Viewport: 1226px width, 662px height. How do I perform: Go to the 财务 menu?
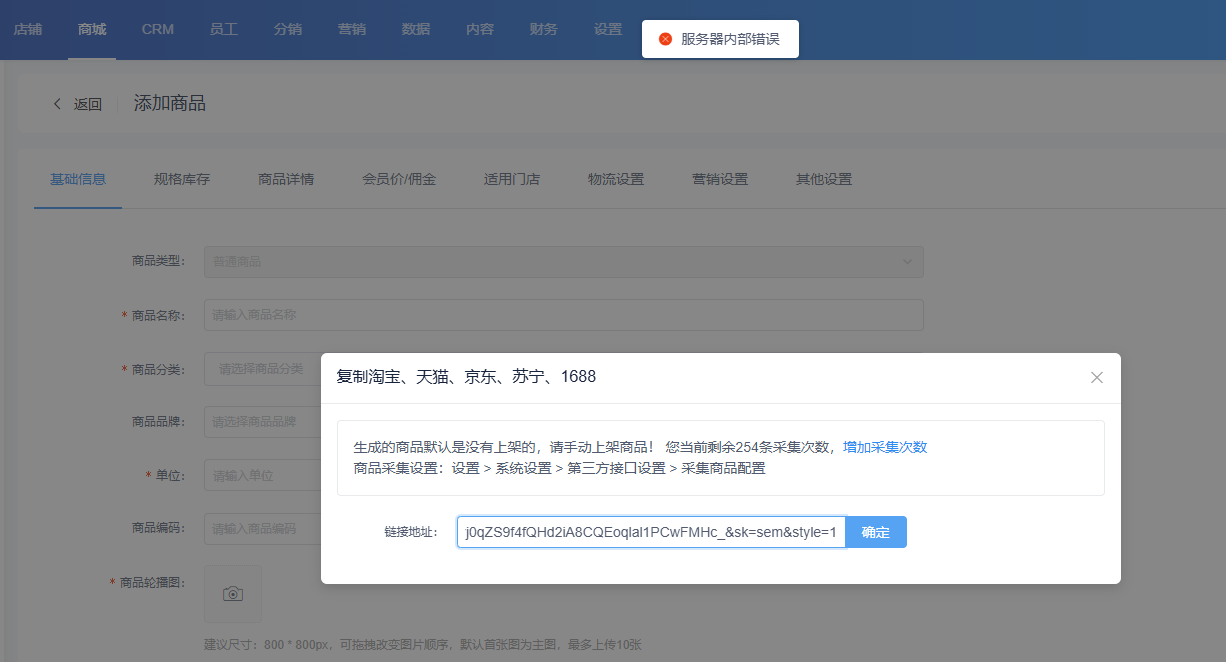544,30
